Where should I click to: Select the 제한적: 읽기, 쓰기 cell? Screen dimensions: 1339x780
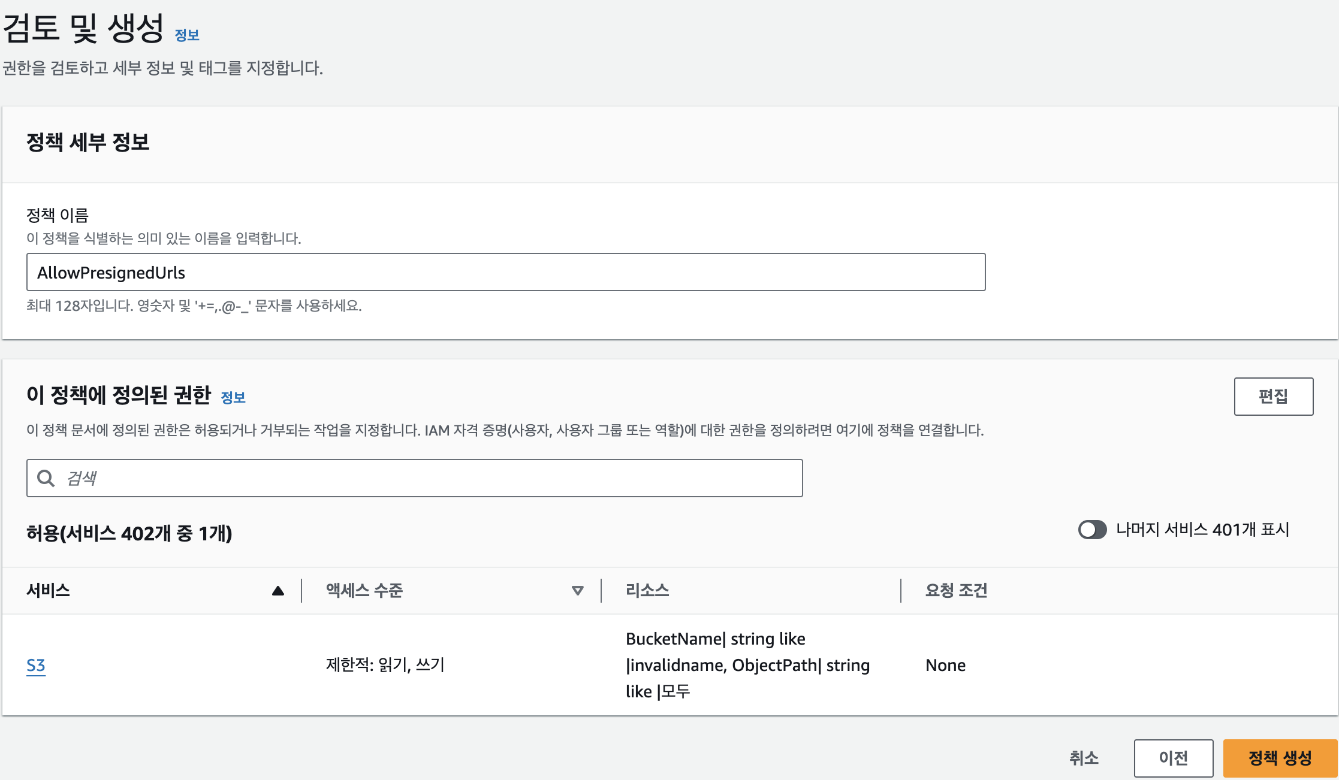(385, 665)
